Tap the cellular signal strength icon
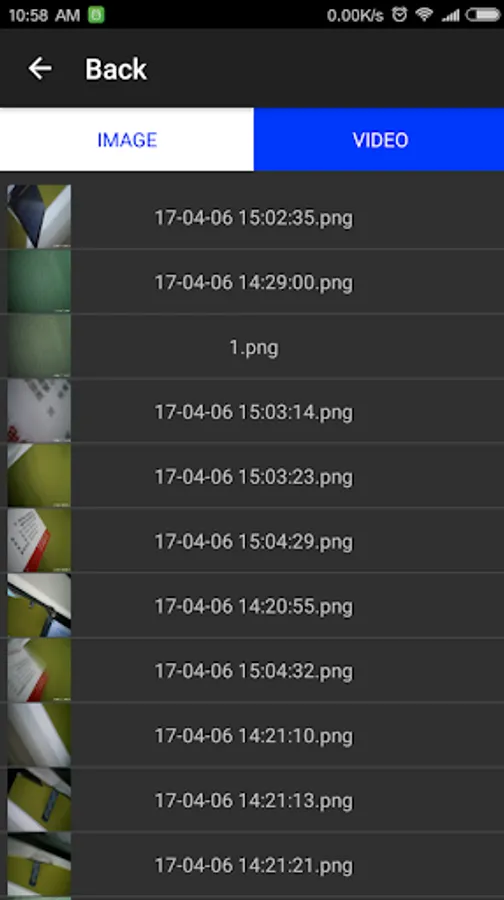 point(451,15)
